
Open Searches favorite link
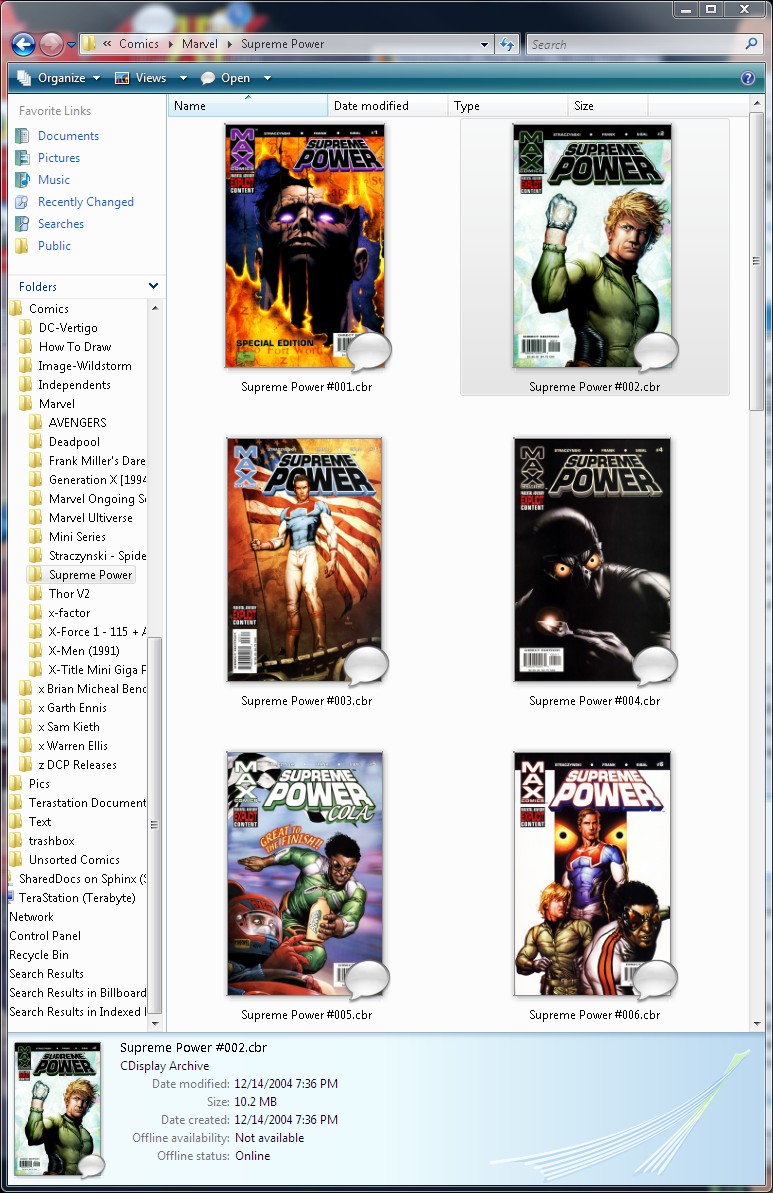click(61, 224)
